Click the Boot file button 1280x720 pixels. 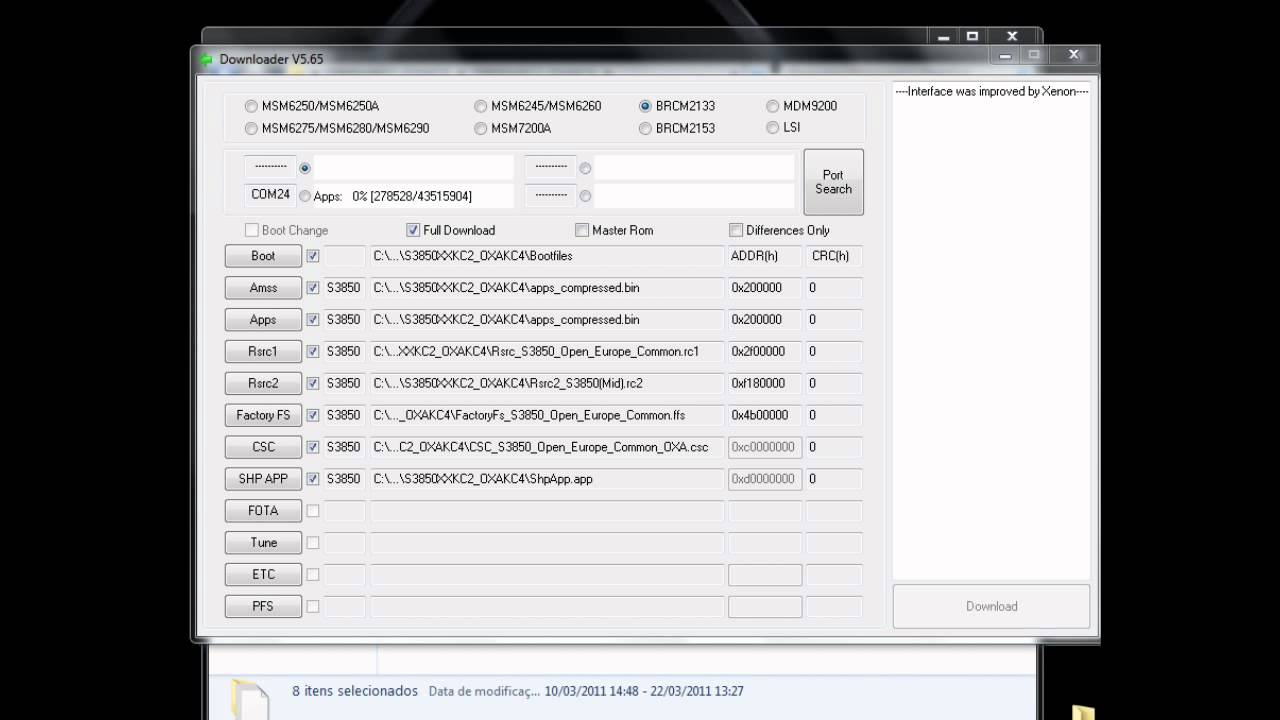click(x=263, y=256)
